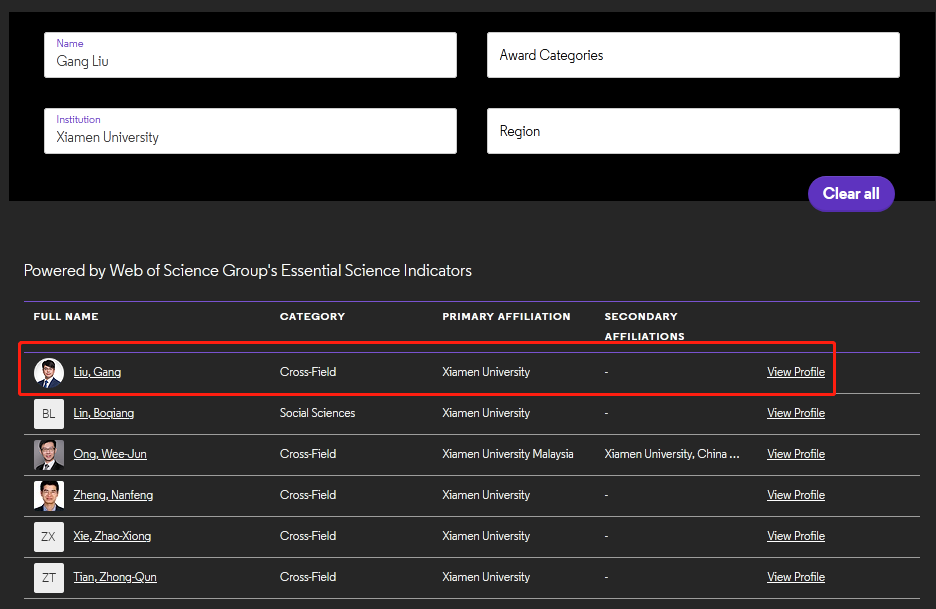Click Gang Liu's profile photo
The height and width of the screenshot is (609, 936).
[49, 373]
